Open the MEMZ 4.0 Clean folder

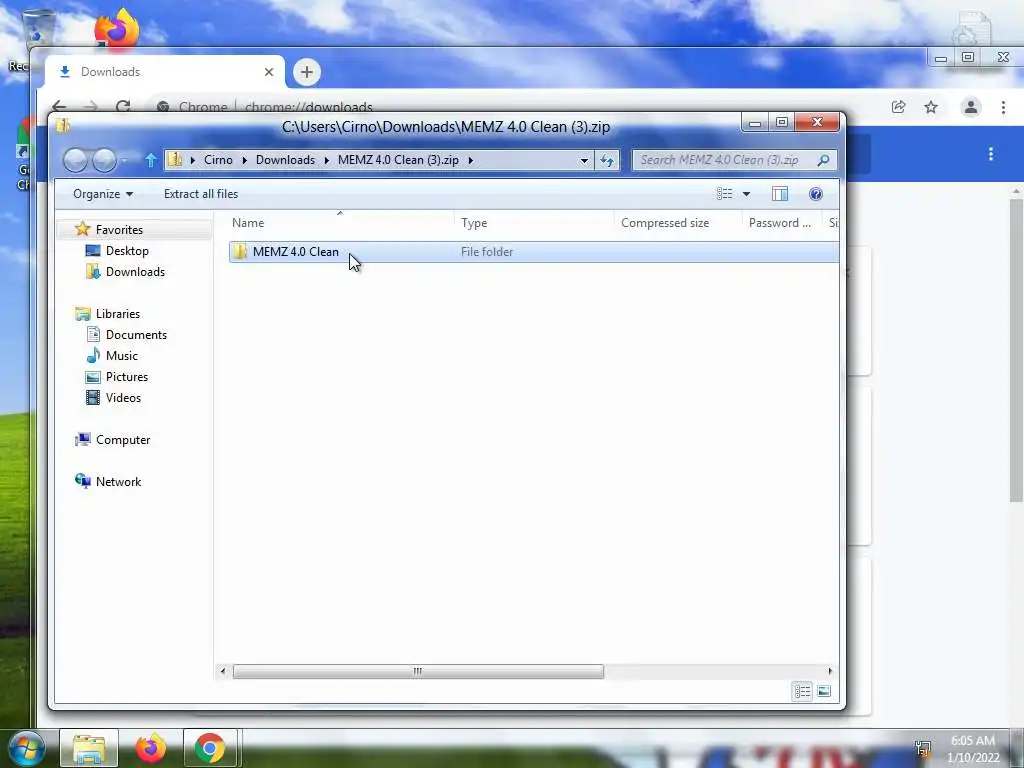pyautogui.click(x=295, y=252)
